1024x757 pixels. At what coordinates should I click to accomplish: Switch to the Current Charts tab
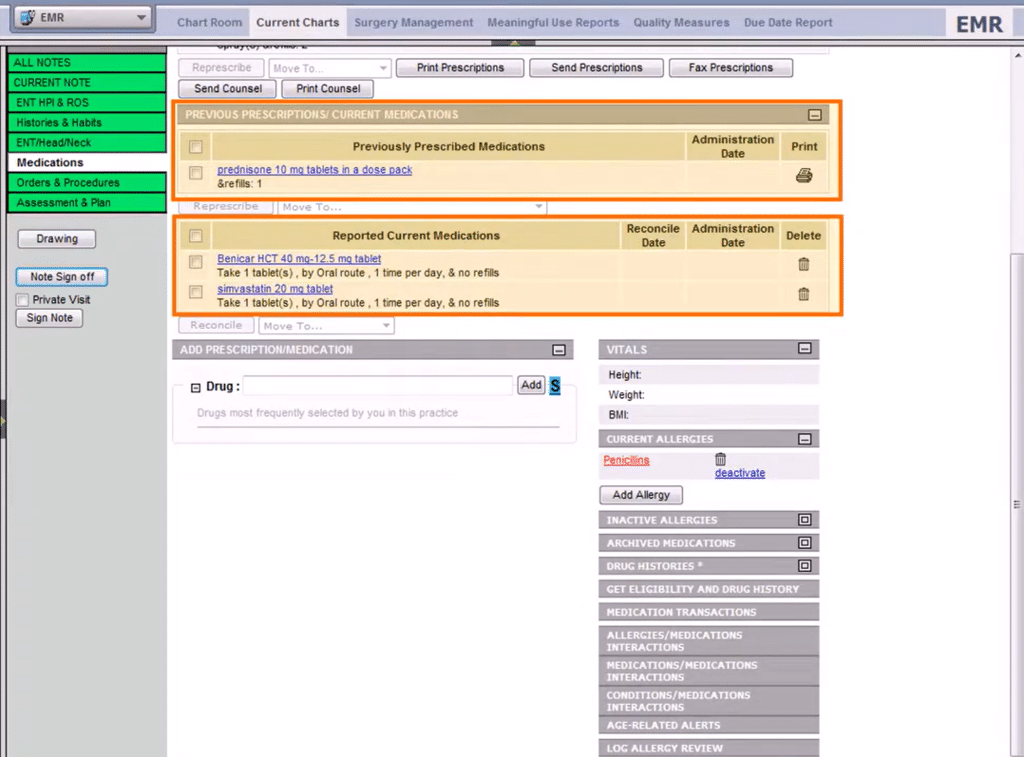click(298, 22)
